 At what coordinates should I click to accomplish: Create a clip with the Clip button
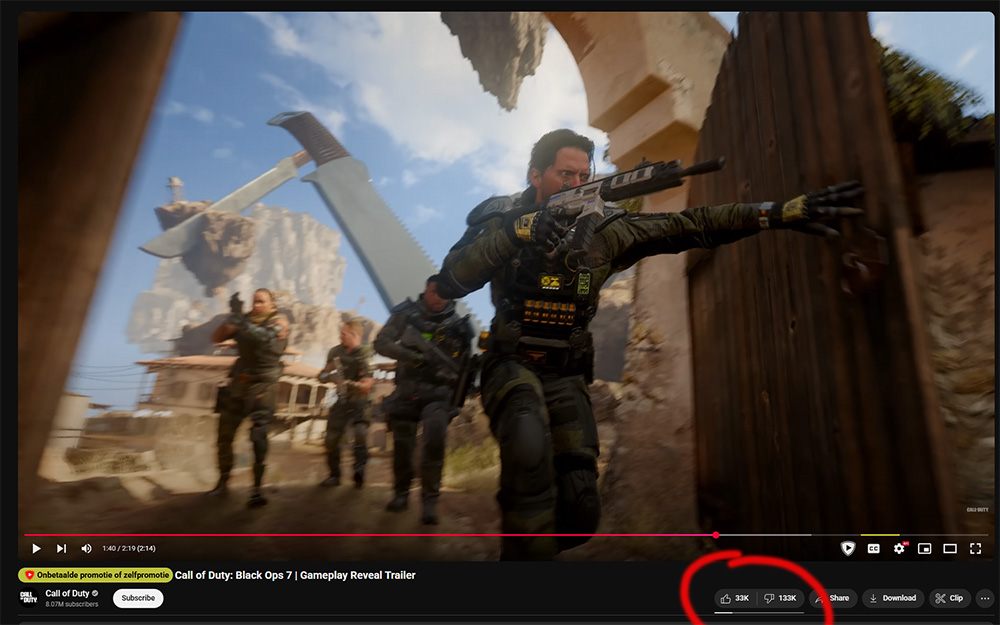pyautogui.click(x=949, y=598)
